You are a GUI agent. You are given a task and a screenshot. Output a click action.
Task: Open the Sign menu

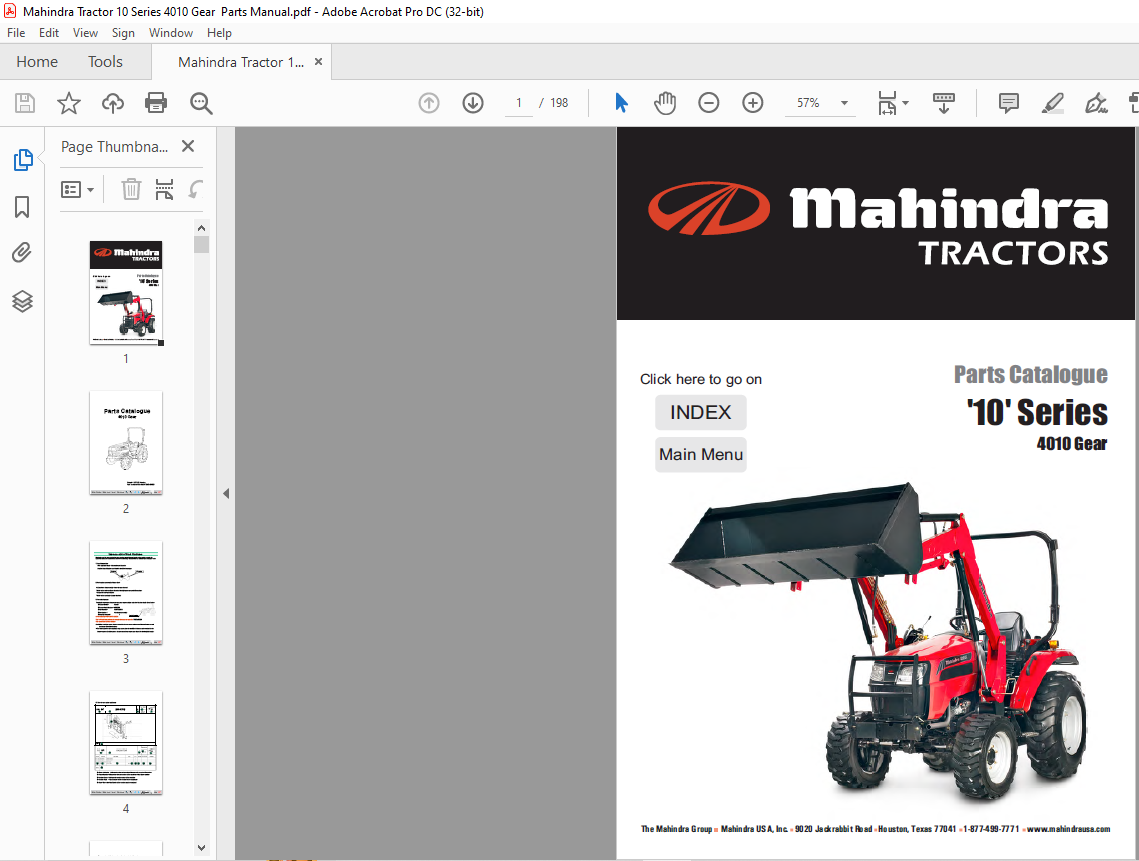click(x=123, y=33)
